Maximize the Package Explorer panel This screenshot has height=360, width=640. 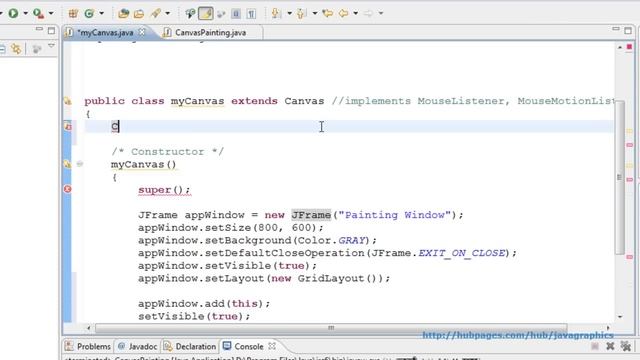(51, 31)
